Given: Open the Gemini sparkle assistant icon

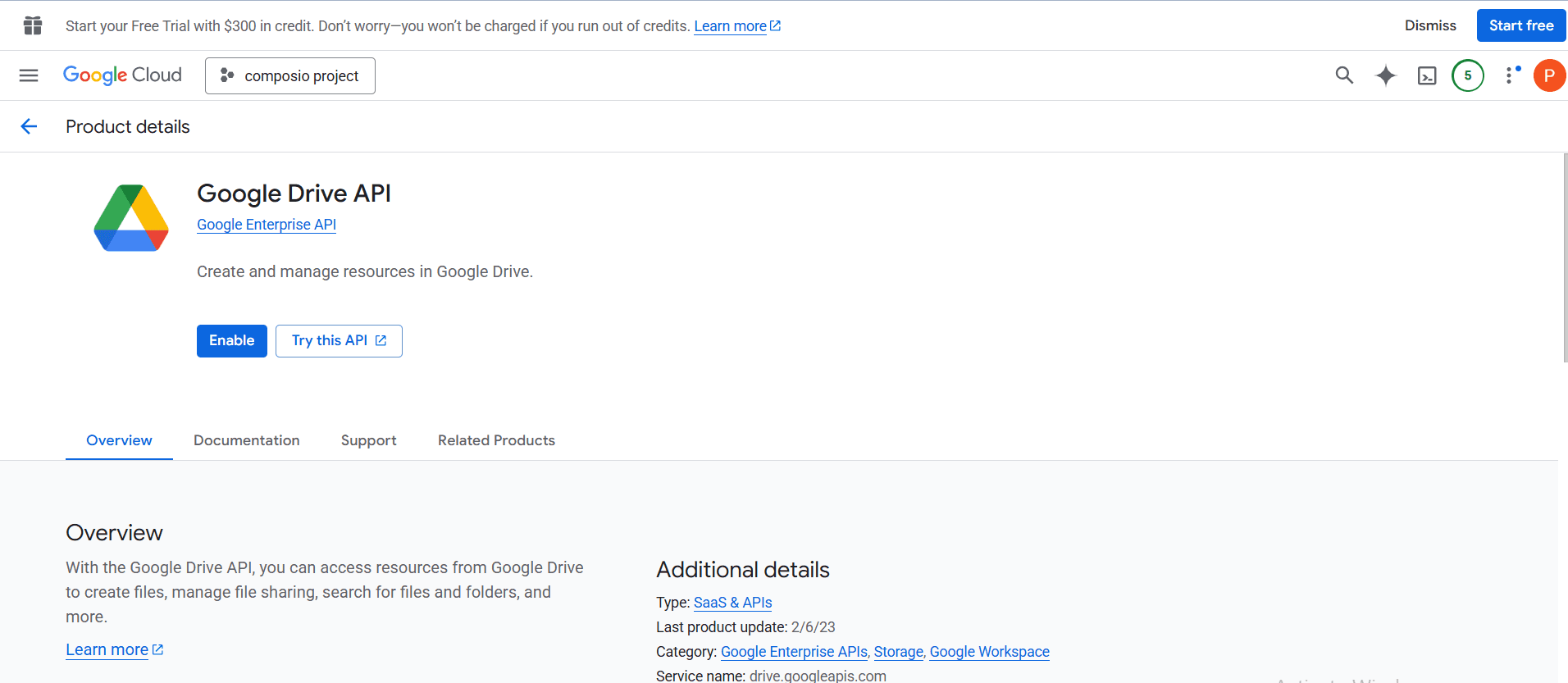Looking at the screenshot, I should coord(1386,75).
